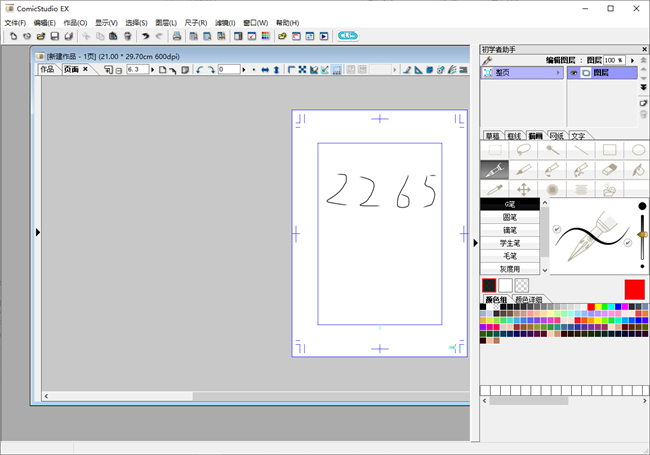The image size is (650, 455).
Task: Toggle the left checkmark on pen preview
Action: pyautogui.click(x=557, y=229)
